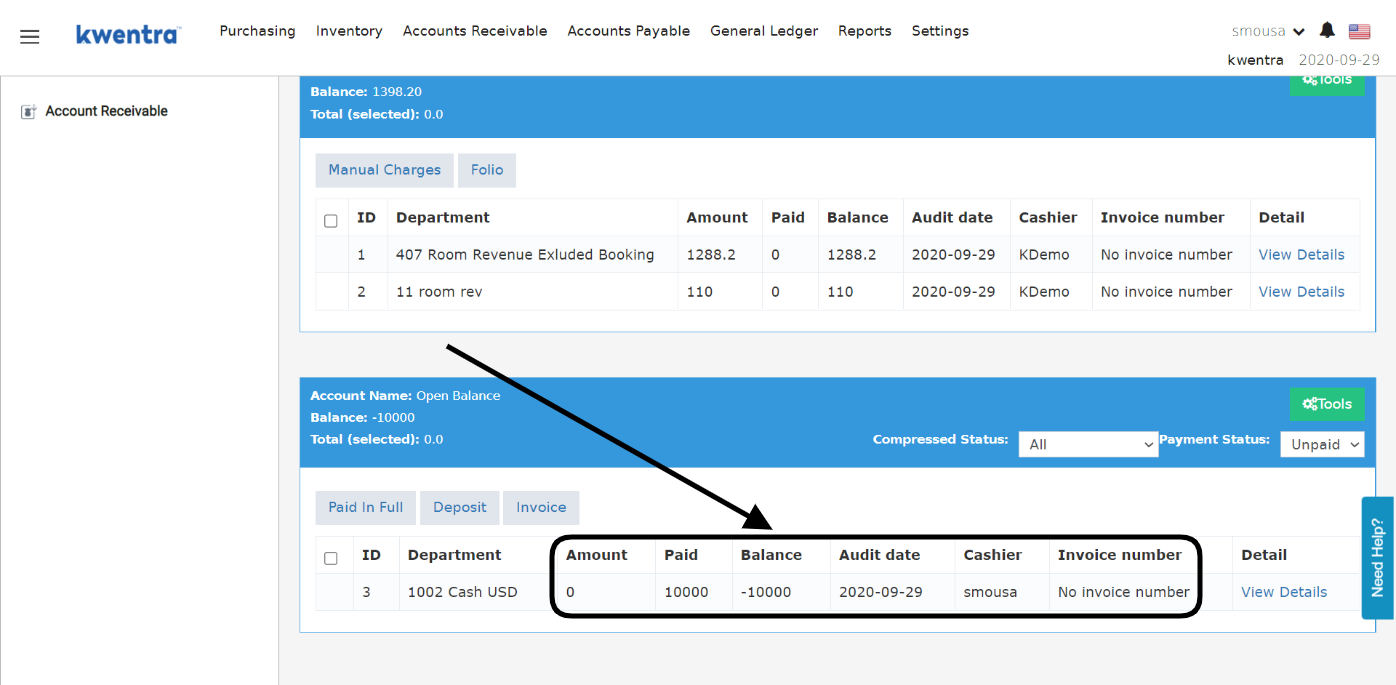Open the Reports menu

[865, 31]
